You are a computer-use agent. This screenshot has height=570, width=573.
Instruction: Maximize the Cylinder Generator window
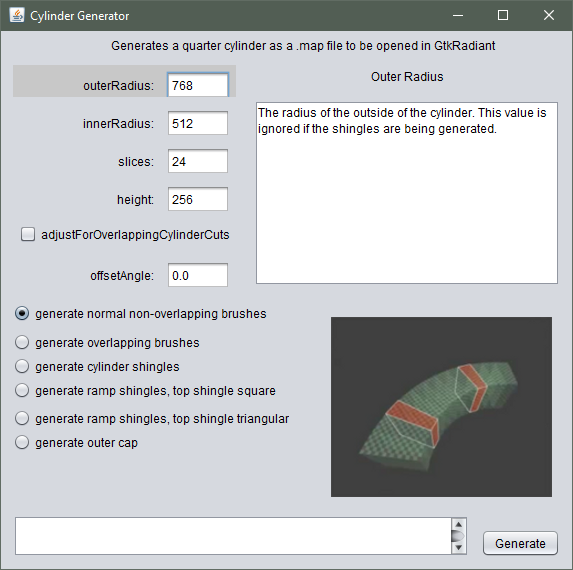coord(503,15)
